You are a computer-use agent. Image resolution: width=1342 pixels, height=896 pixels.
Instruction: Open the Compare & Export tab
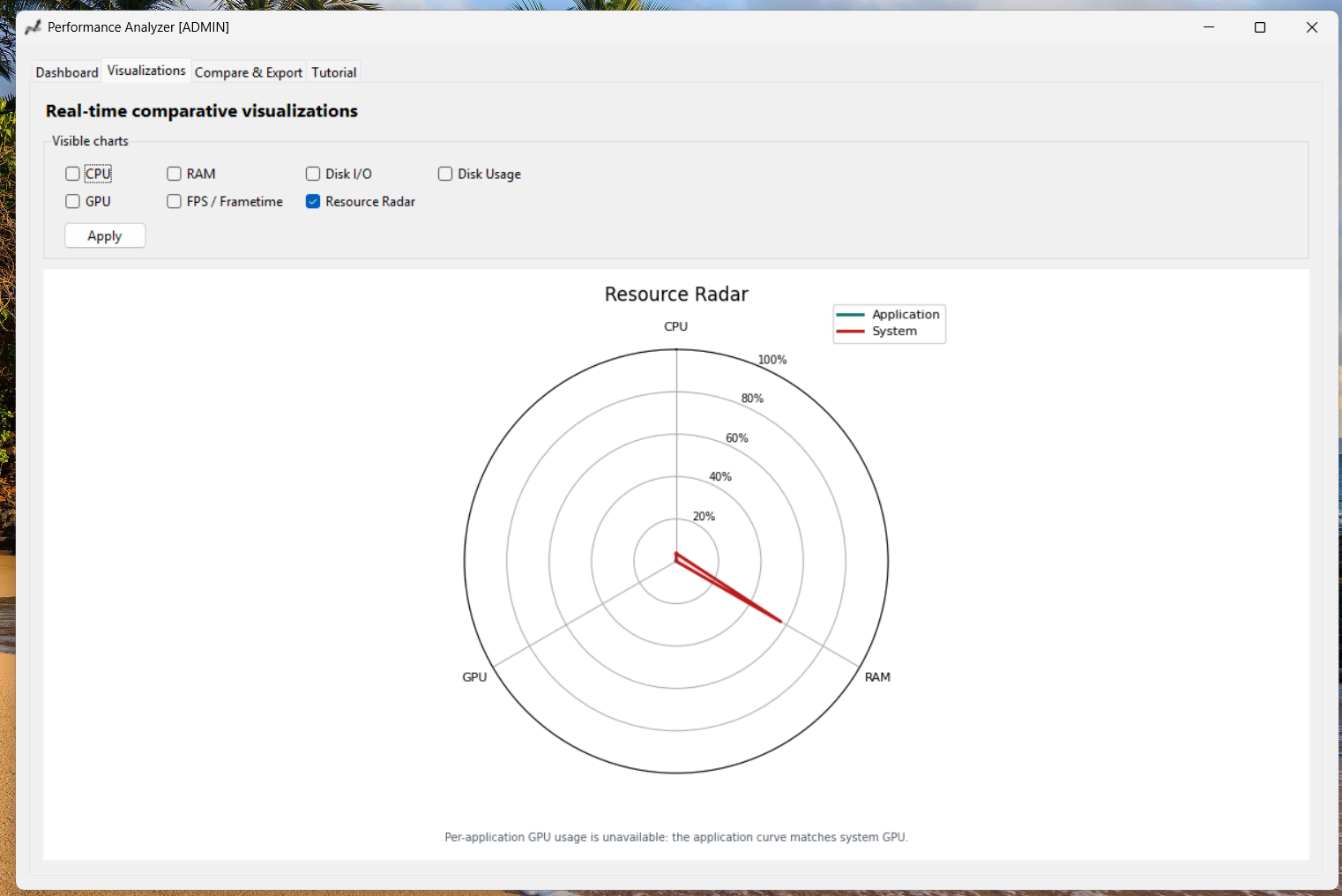[249, 72]
